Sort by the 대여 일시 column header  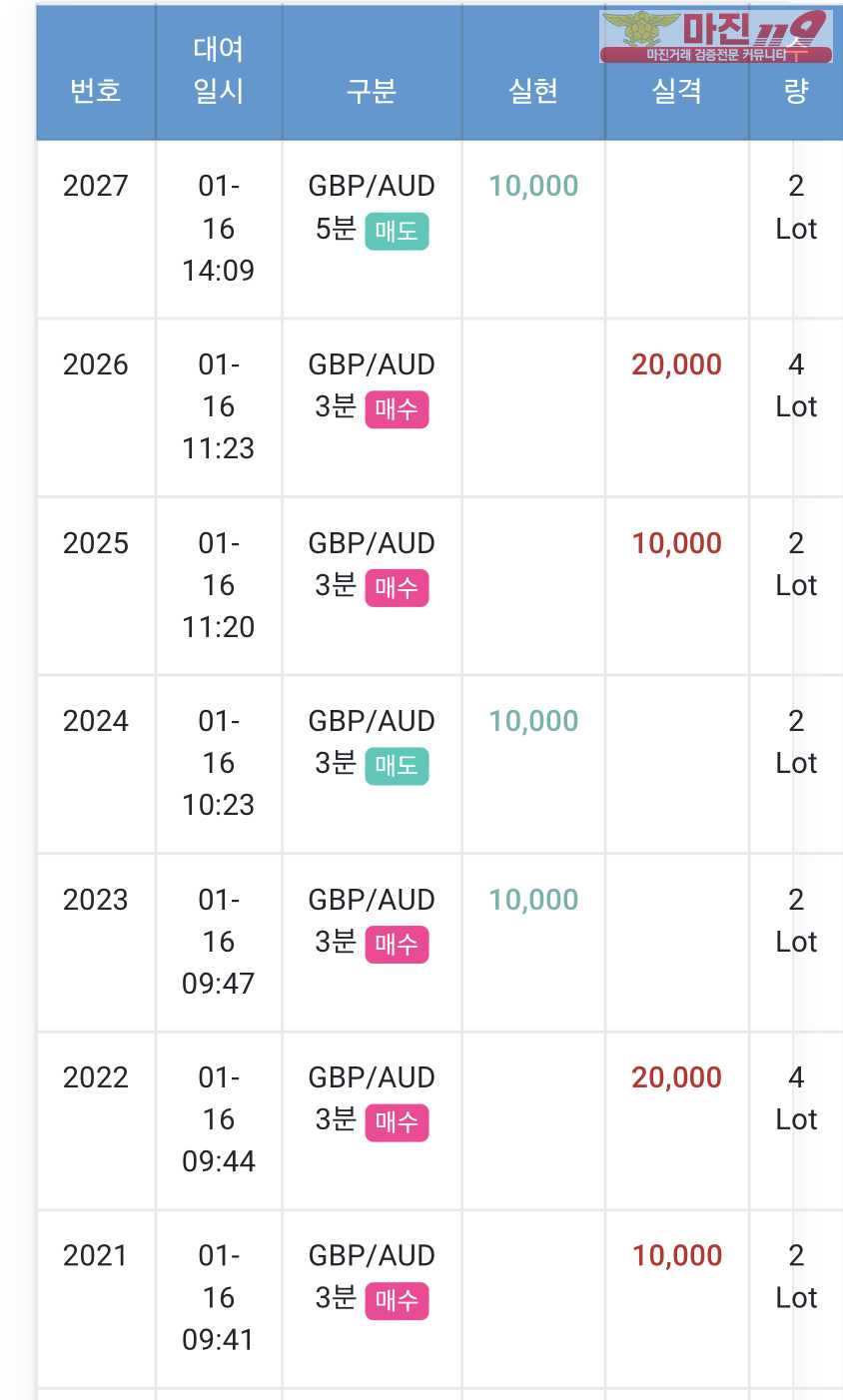point(218,70)
